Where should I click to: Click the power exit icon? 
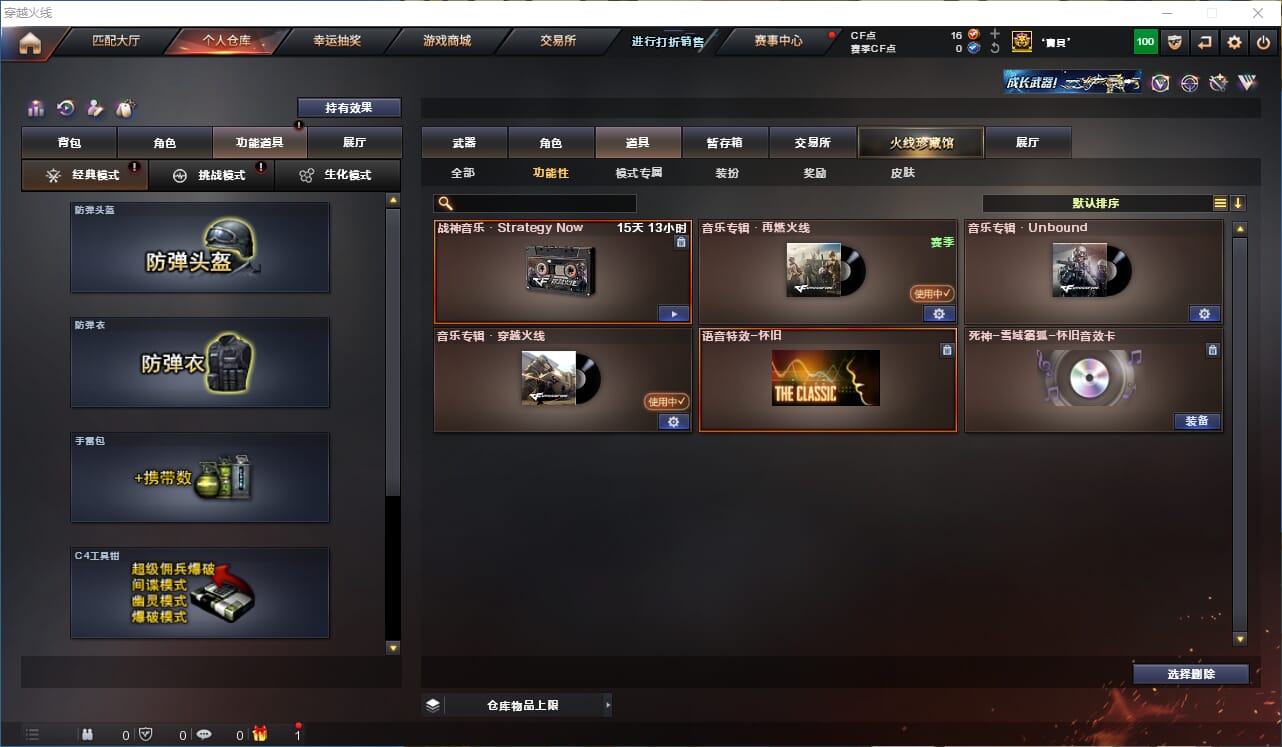pyautogui.click(x=1264, y=42)
